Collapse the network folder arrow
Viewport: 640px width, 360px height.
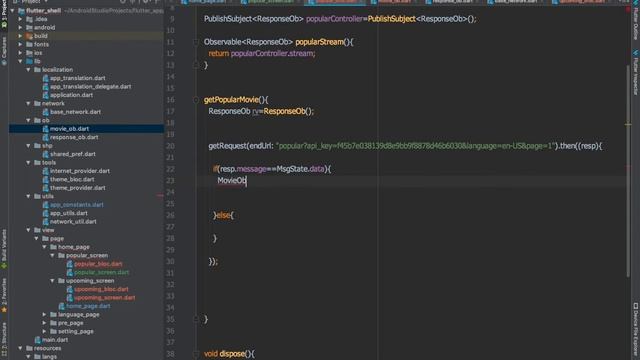pyautogui.click(x=29, y=103)
